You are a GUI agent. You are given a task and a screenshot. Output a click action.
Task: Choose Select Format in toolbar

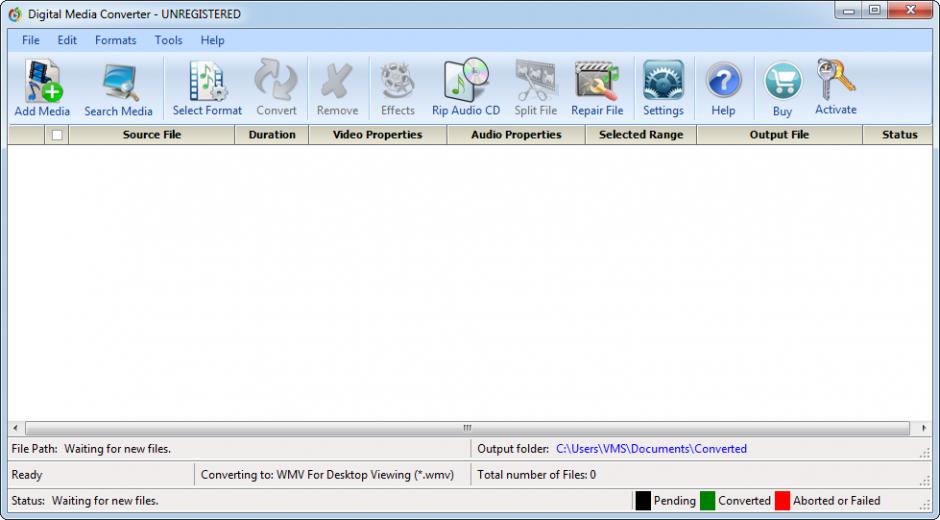[207, 88]
